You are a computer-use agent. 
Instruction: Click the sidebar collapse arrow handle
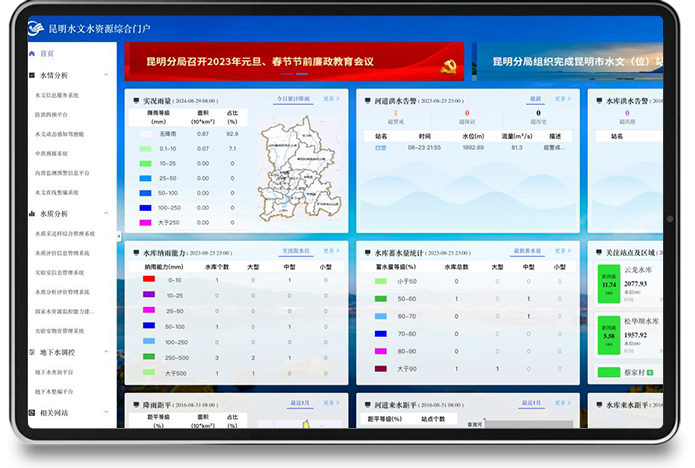(119, 237)
